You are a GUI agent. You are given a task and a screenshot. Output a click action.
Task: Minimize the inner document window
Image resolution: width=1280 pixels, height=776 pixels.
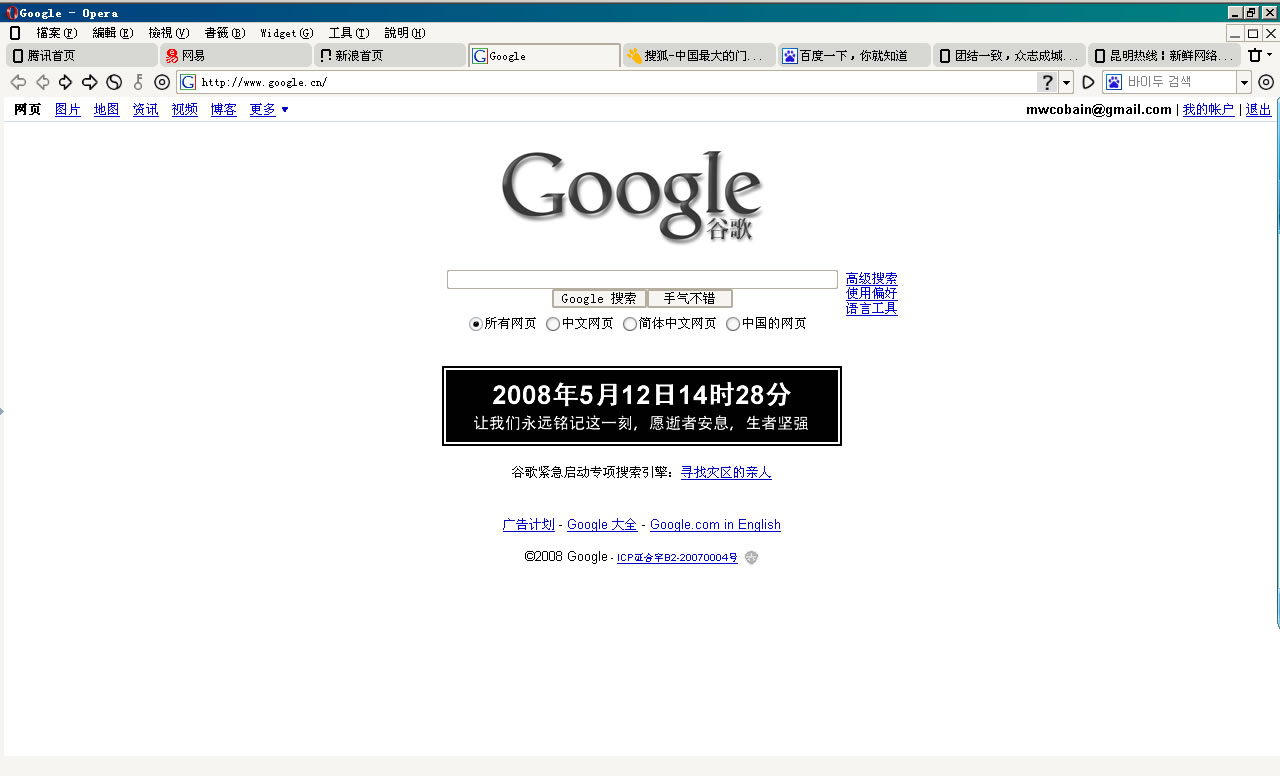[1236, 33]
